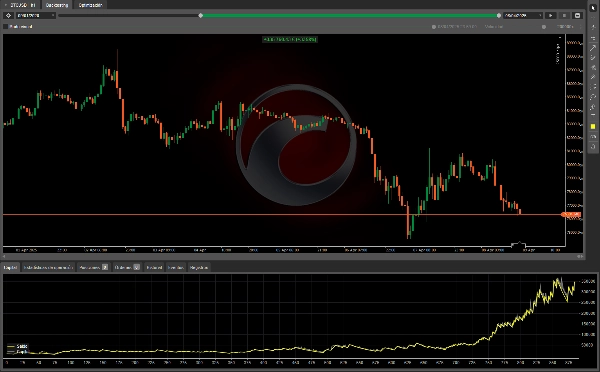The height and width of the screenshot is (372, 600).
Task: Click the white marker on time axis
Action: pyautogui.click(x=519, y=244)
